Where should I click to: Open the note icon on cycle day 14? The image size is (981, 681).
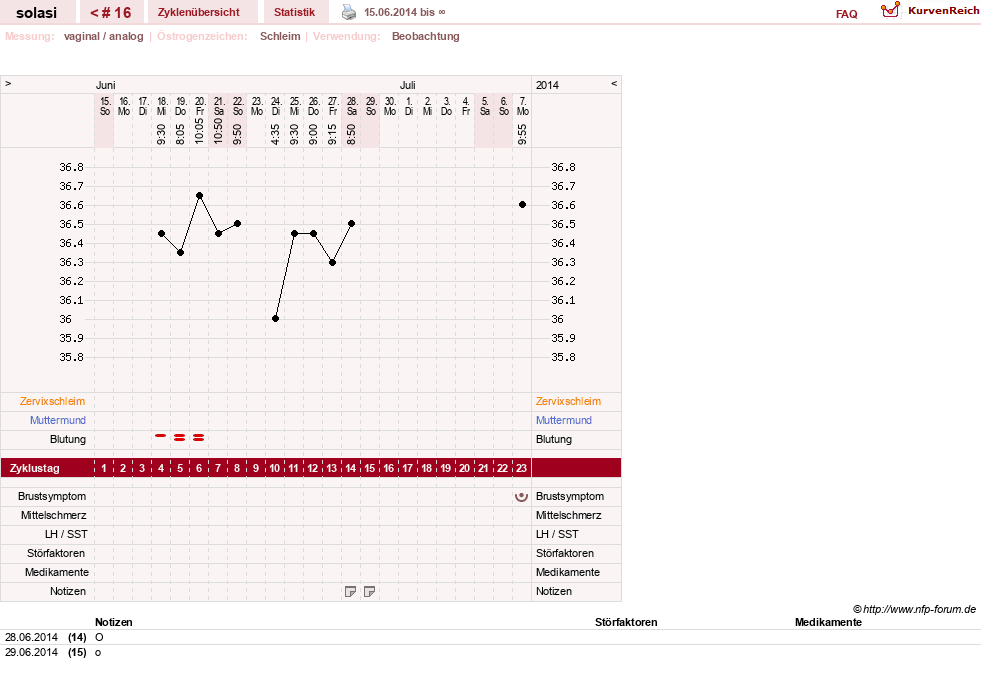pyautogui.click(x=350, y=591)
